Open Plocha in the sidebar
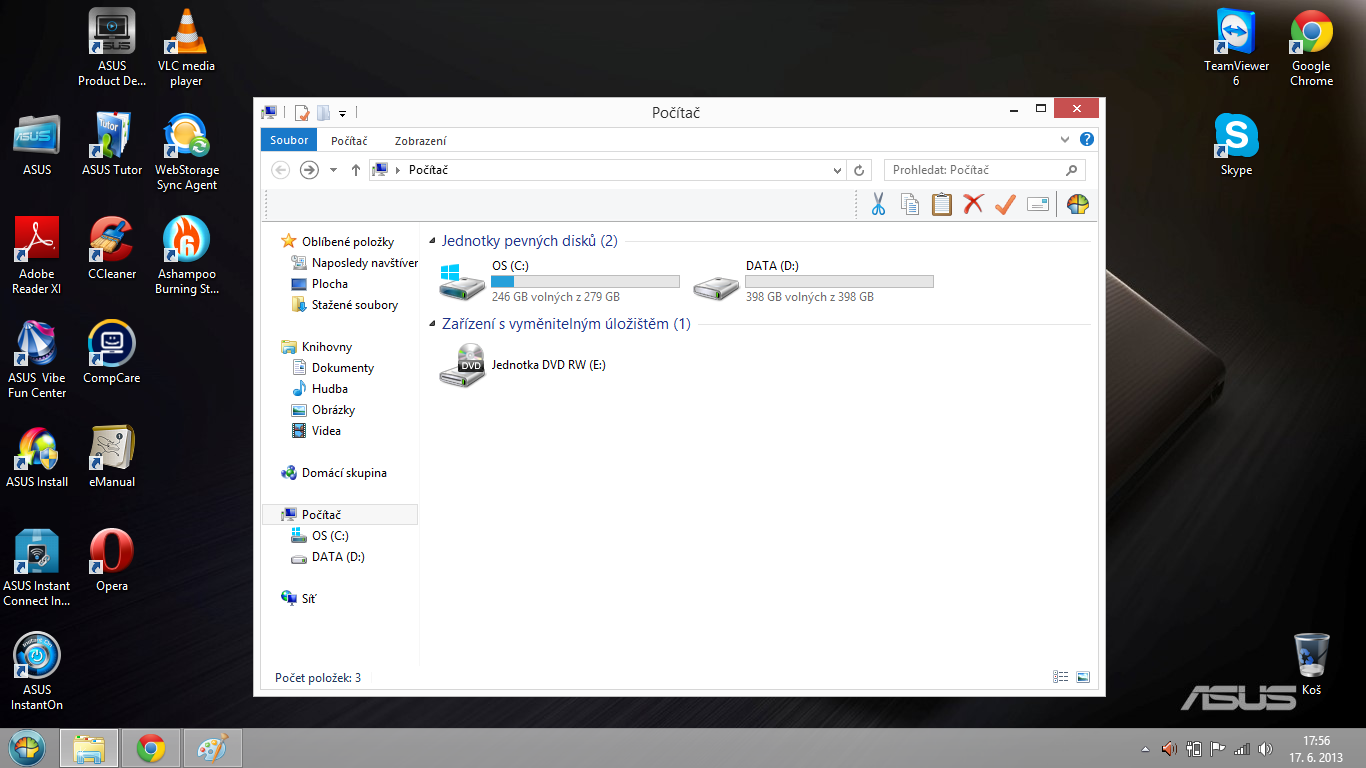Viewport: 1366px width, 768px height. 319,284
